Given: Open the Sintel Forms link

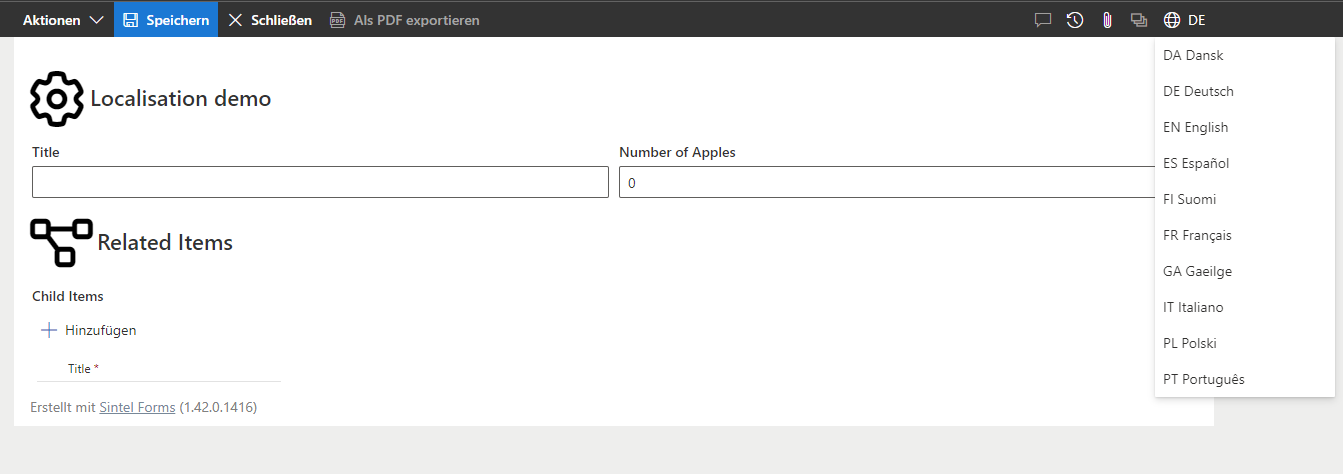Looking at the screenshot, I should coord(137,407).
